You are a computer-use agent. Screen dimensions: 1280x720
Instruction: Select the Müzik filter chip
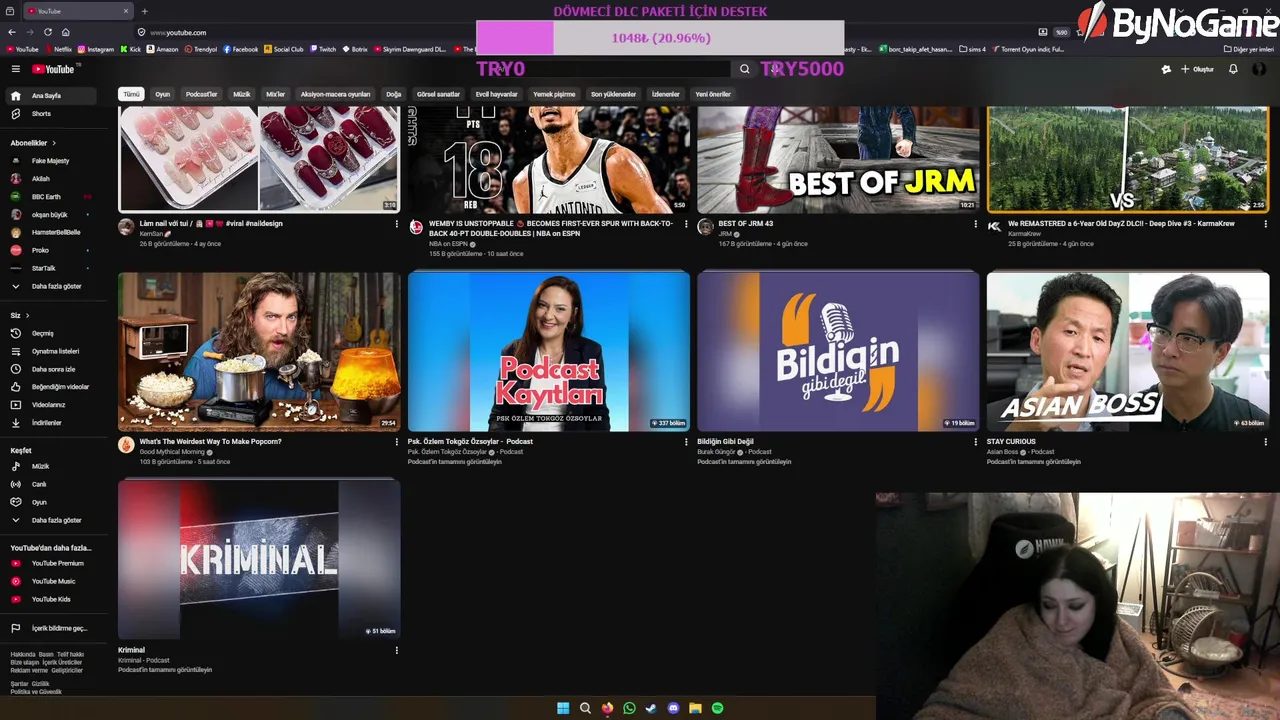(242, 94)
